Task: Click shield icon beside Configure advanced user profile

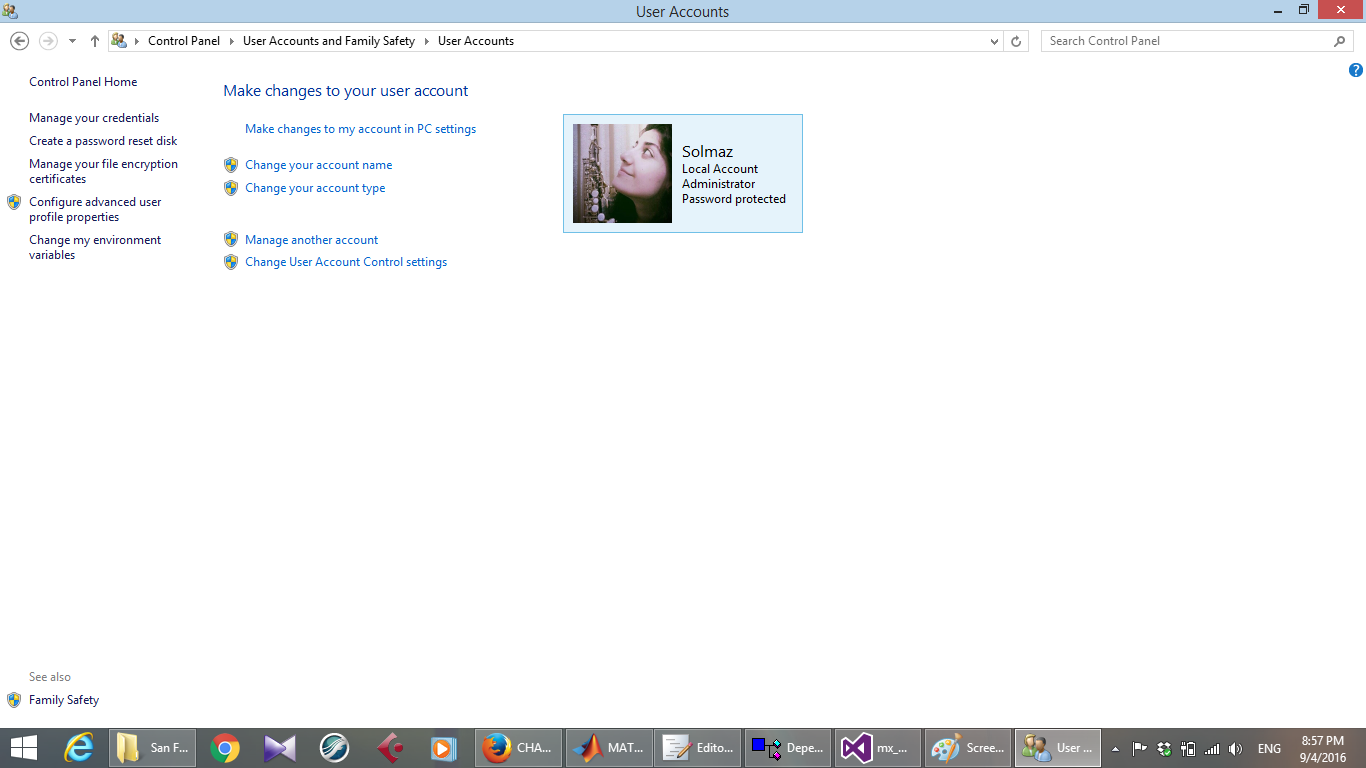Action: pos(14,202)
